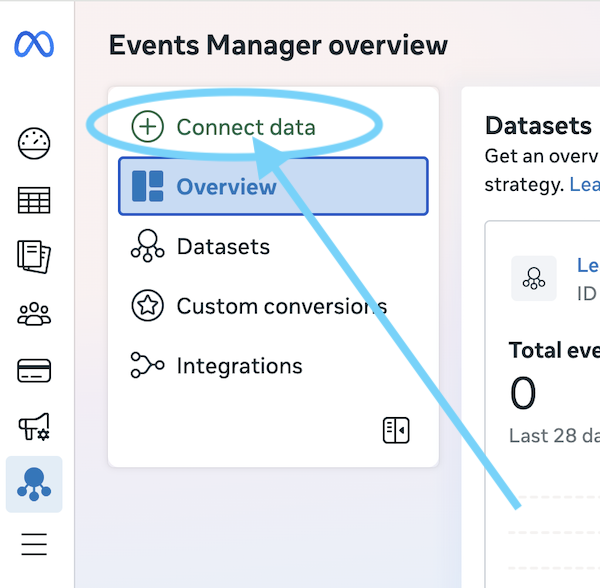Click the dataset icon in Datasets card
Screen dimensions: 600x588
click(534, 278)
